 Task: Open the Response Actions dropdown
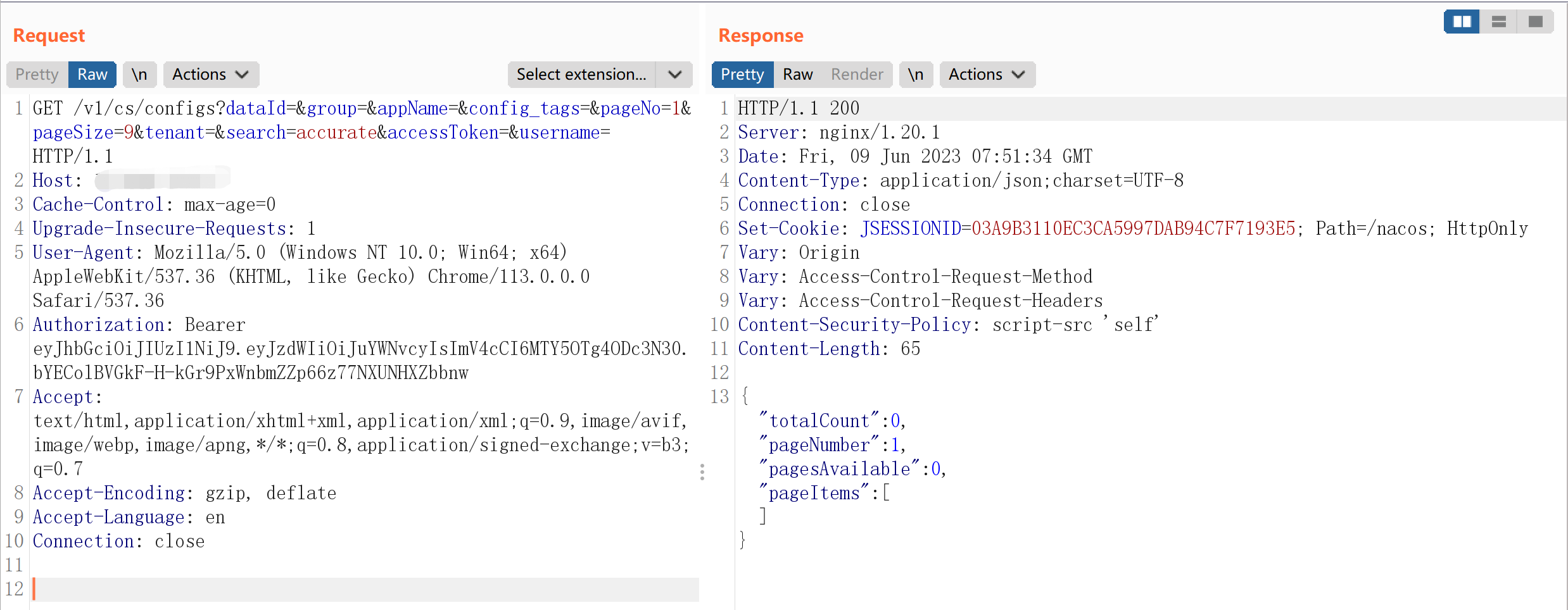coord(987,75)
